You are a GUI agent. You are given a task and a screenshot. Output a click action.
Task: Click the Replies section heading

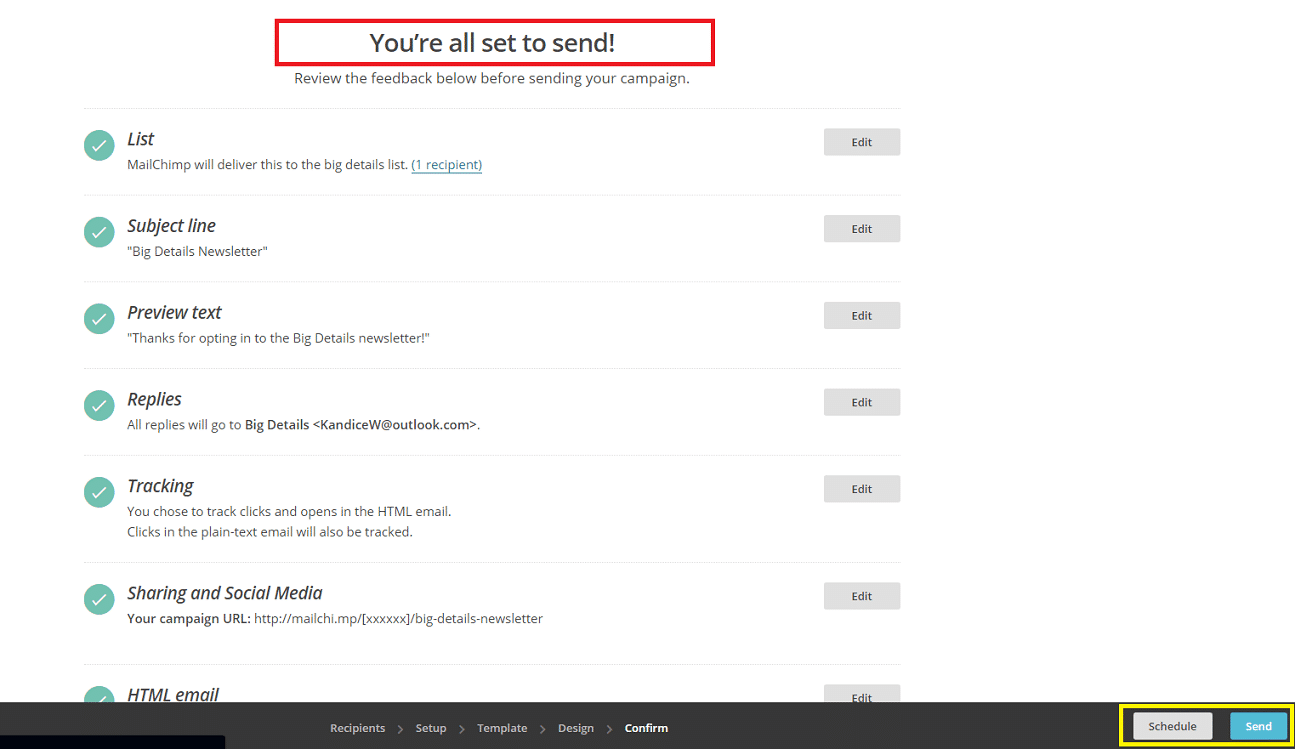coord(154,399)
